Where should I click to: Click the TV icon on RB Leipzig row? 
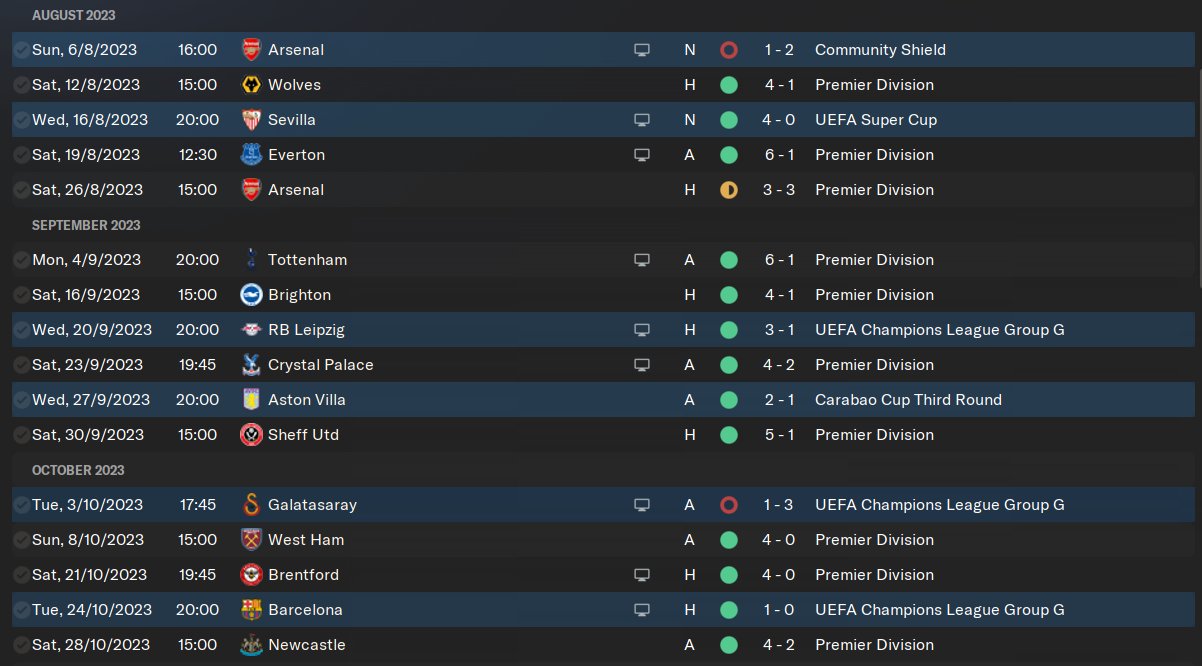coord(642,330)
